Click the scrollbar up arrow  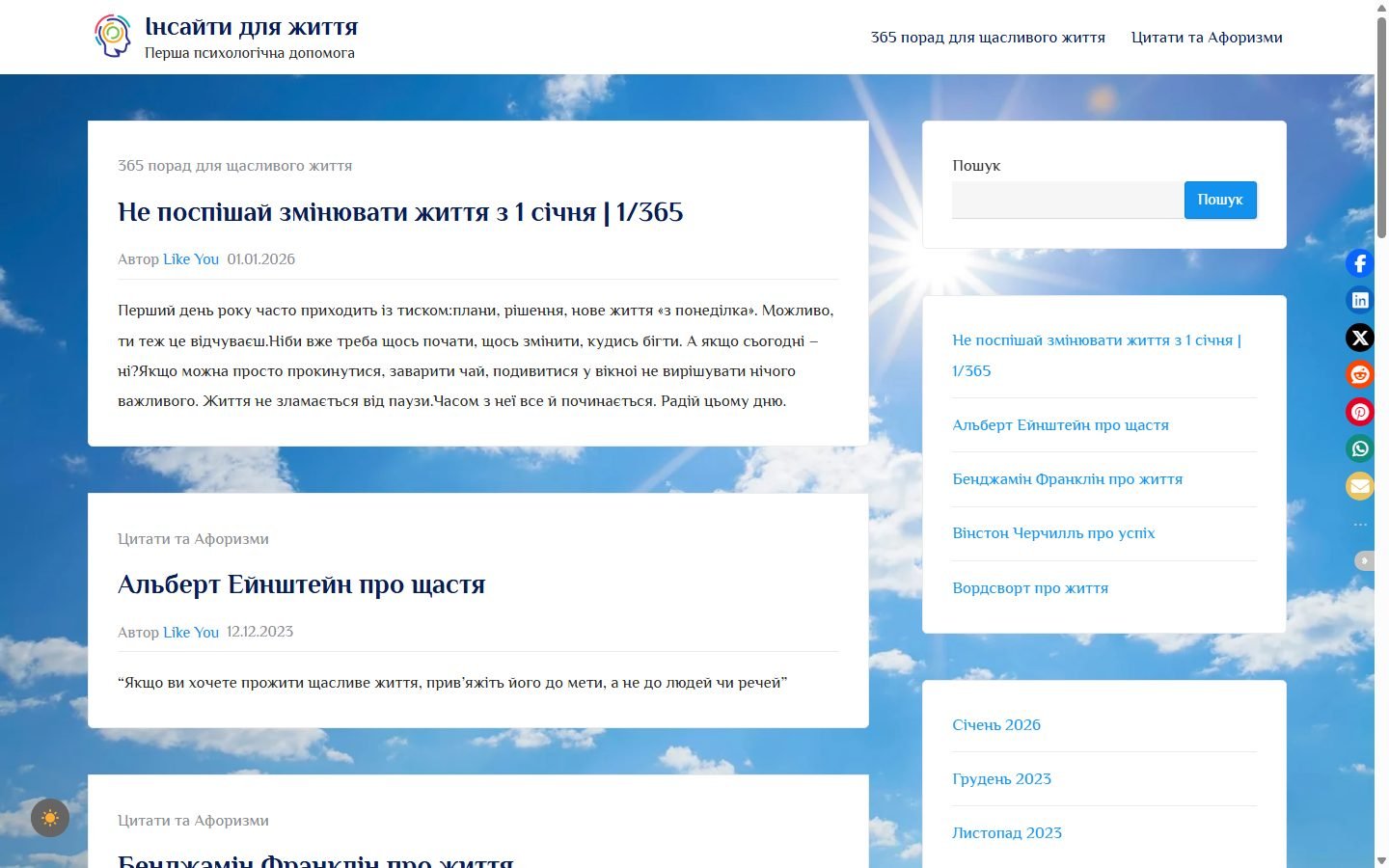pyautogui.click(x=1381, y=7)
